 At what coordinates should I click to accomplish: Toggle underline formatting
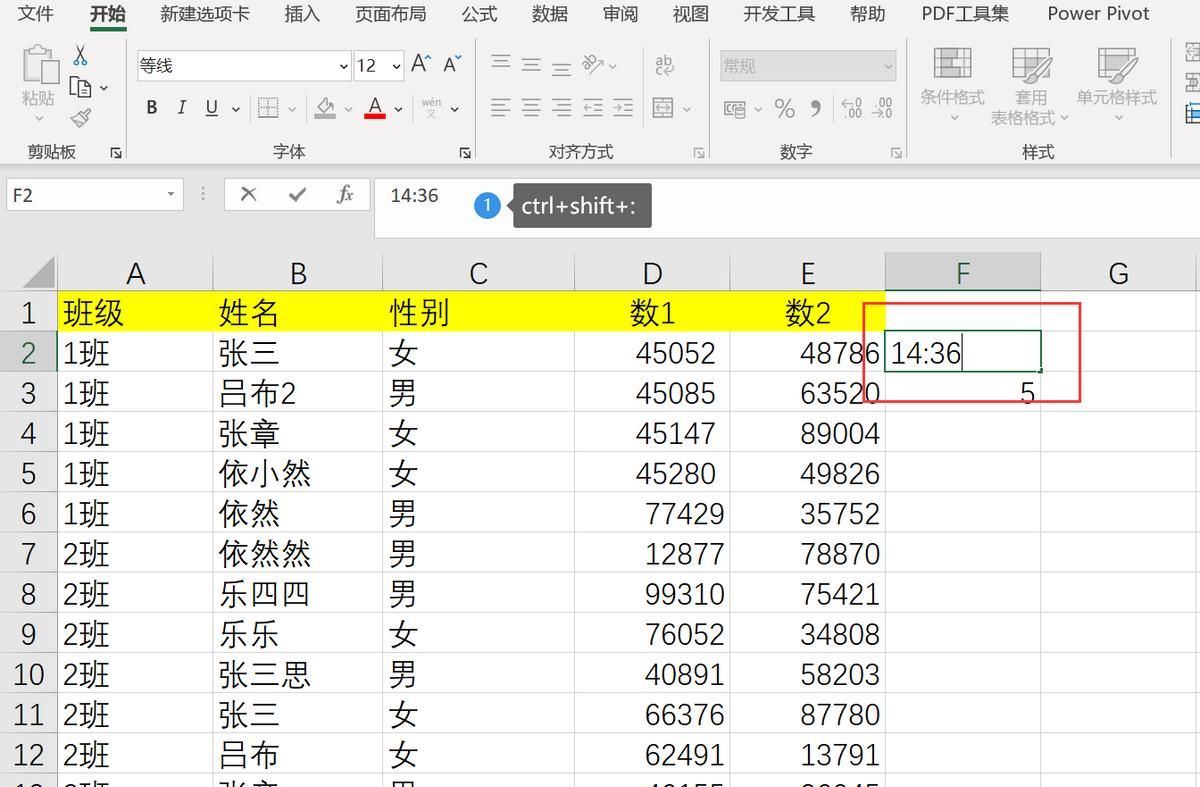tap(211, 108)
